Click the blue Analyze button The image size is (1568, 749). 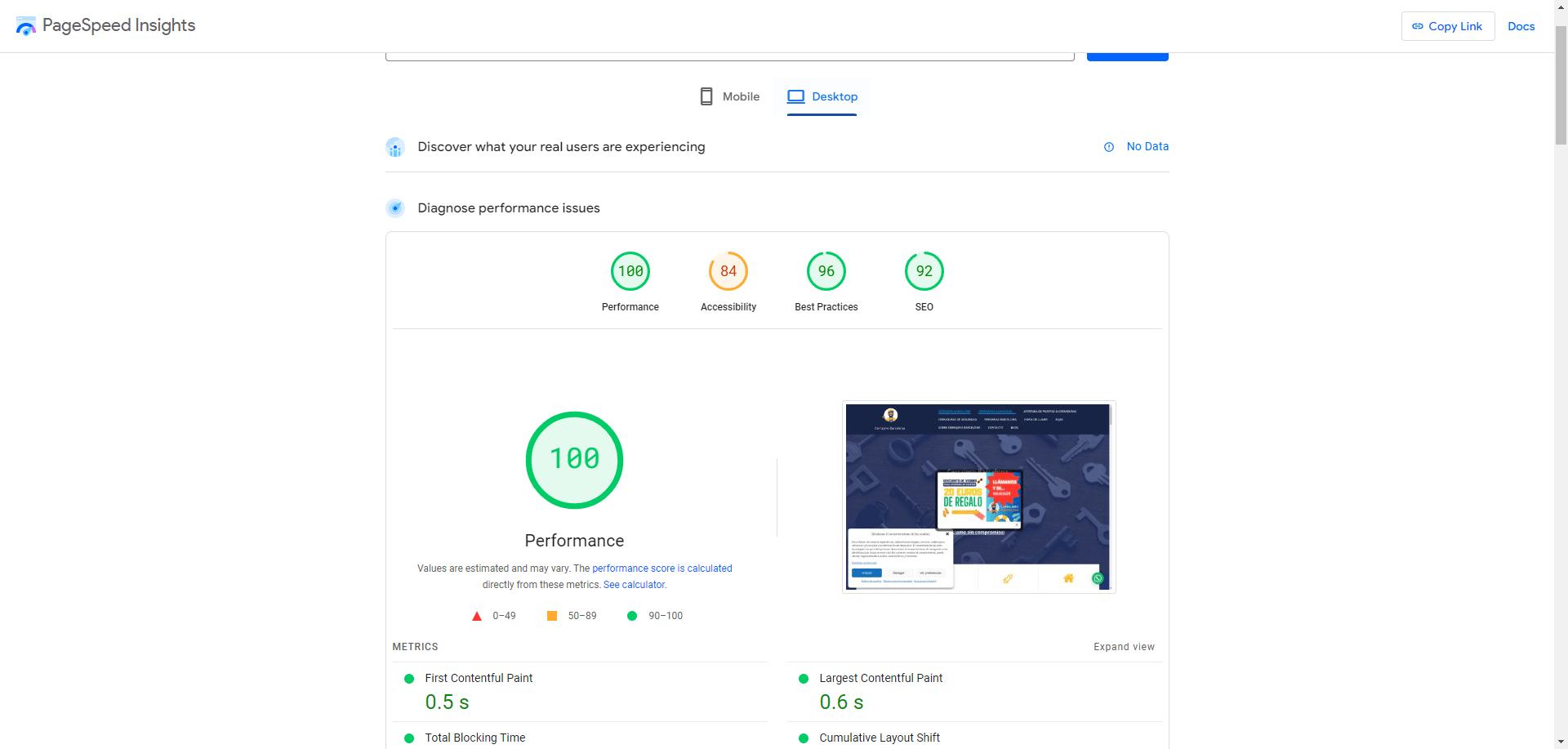click(1127, 56)
